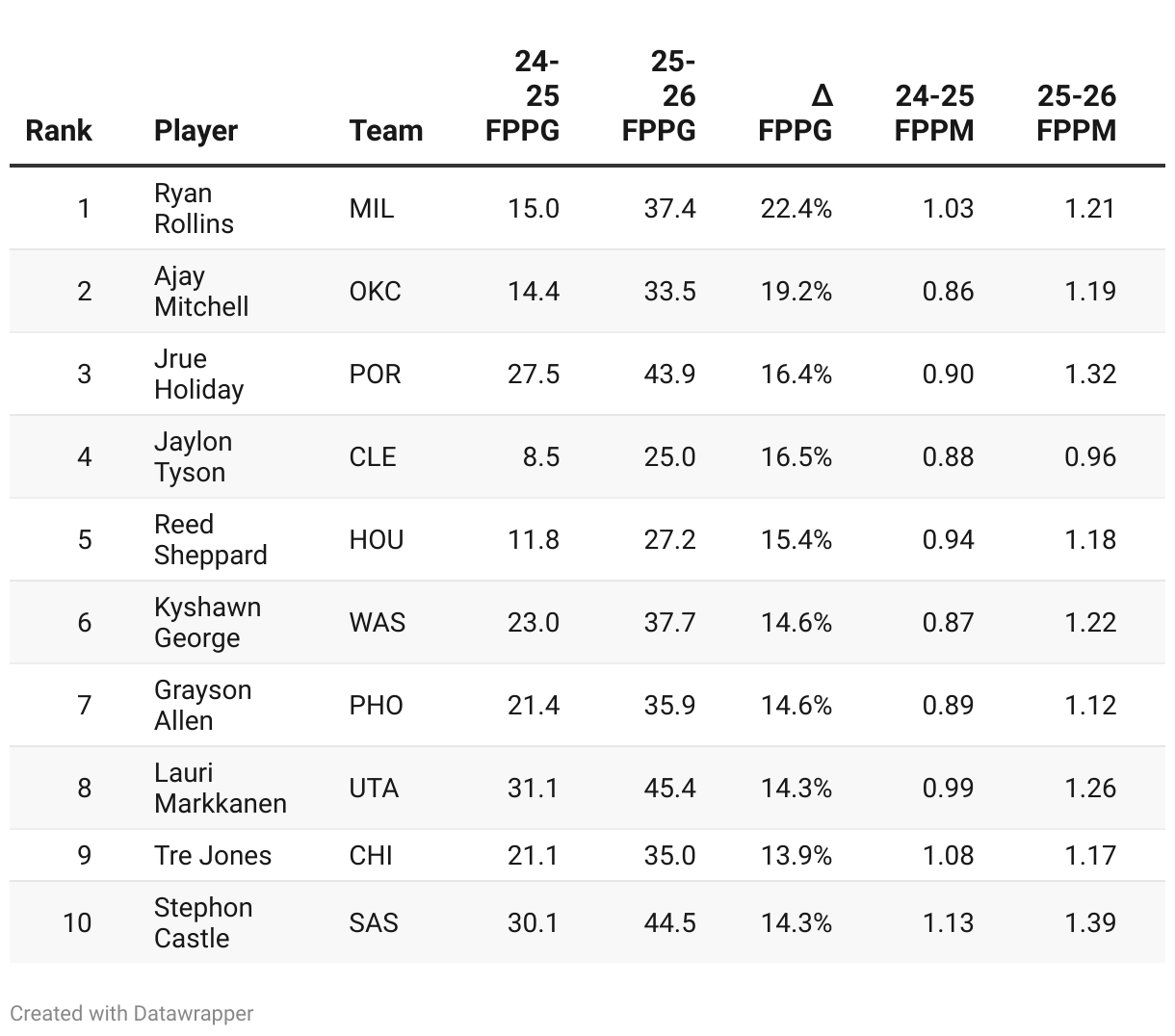This screenshot has width=1175, height=1036.
Task: Click Reed Sheppard's 15.4% delta value
Action: click(796, 539)
